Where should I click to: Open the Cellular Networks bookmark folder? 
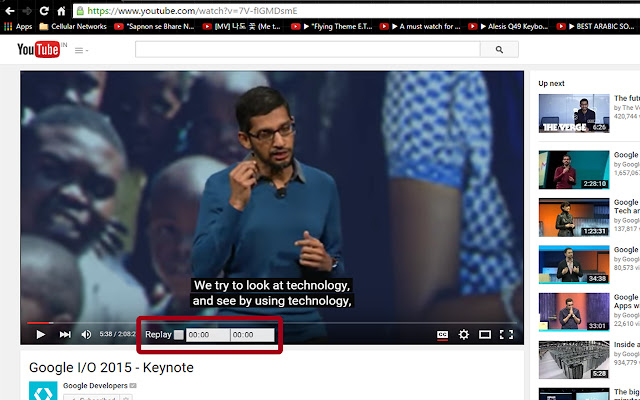73,27
